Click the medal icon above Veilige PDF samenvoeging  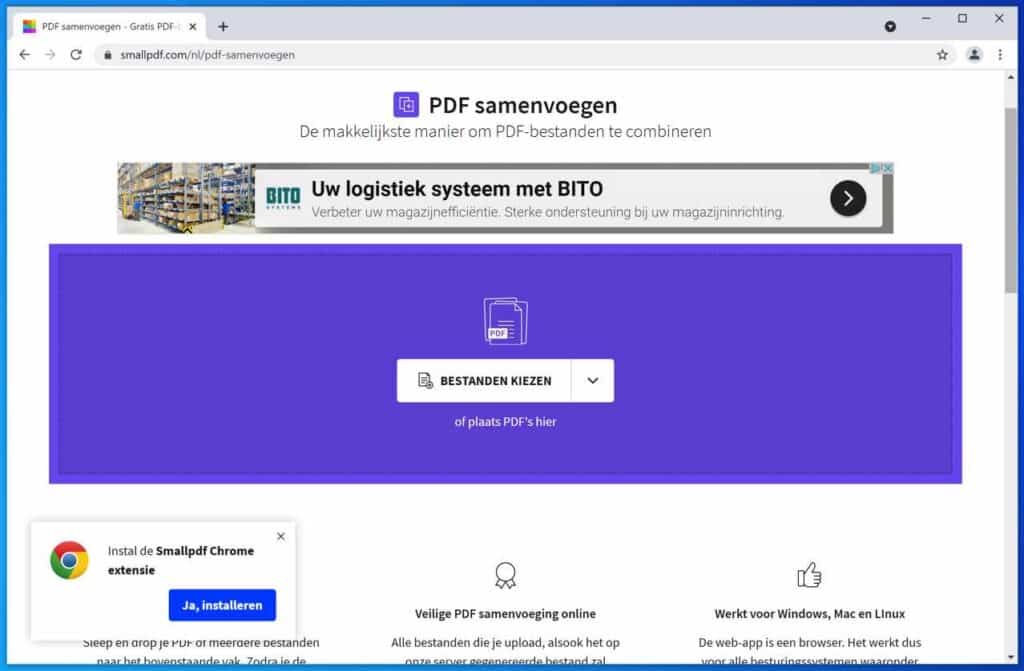pos(505,575)
